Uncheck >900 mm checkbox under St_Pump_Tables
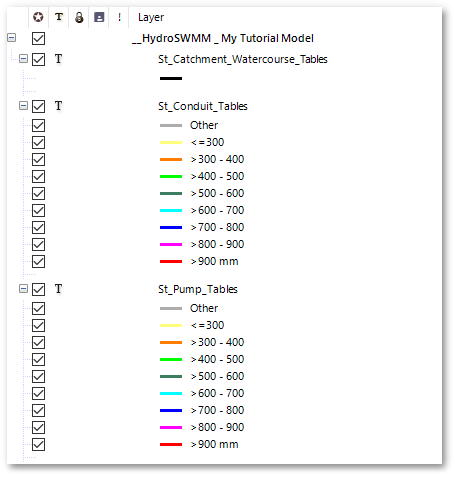455x477 pixels. click(x=38, y=445)
